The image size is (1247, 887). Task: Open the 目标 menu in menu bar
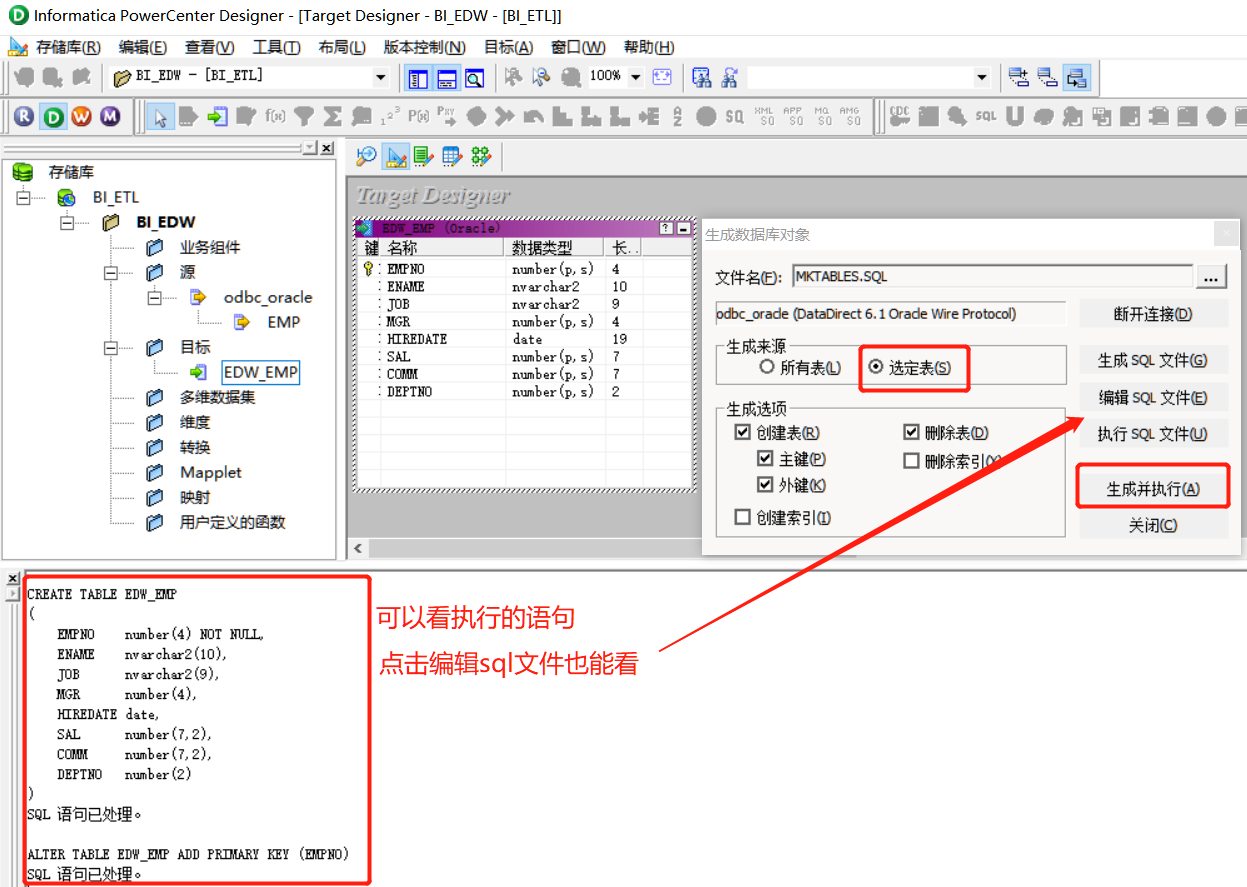[x=508, y=47]
